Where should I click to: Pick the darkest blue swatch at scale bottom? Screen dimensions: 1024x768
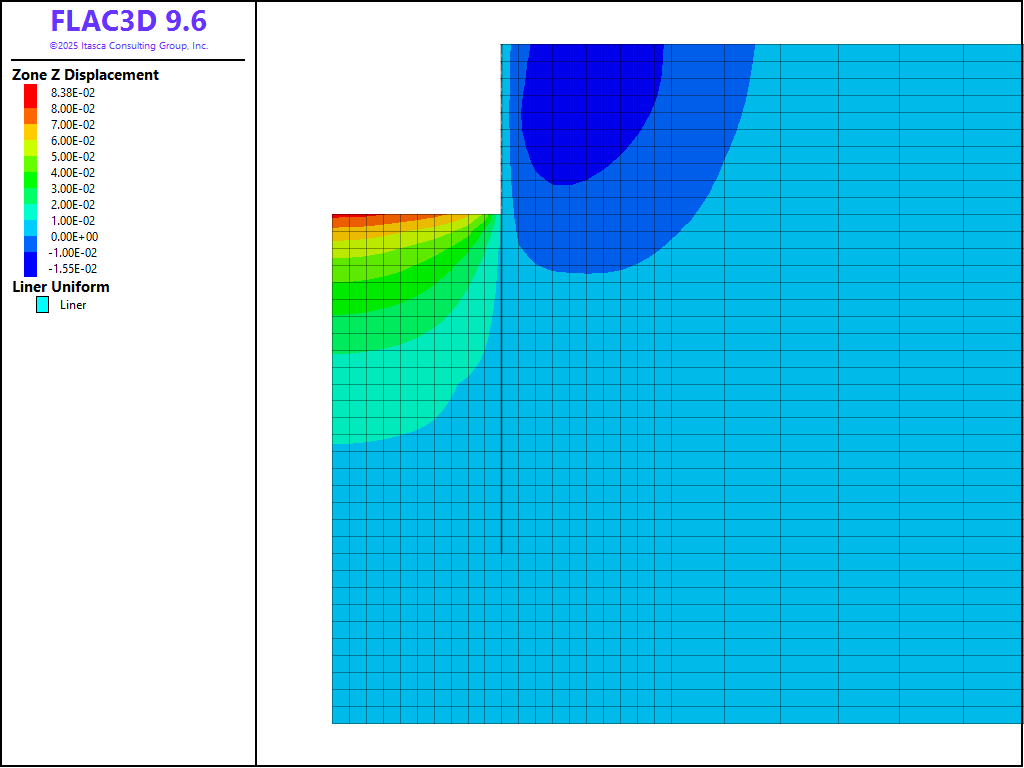click(x=30, y=267)
